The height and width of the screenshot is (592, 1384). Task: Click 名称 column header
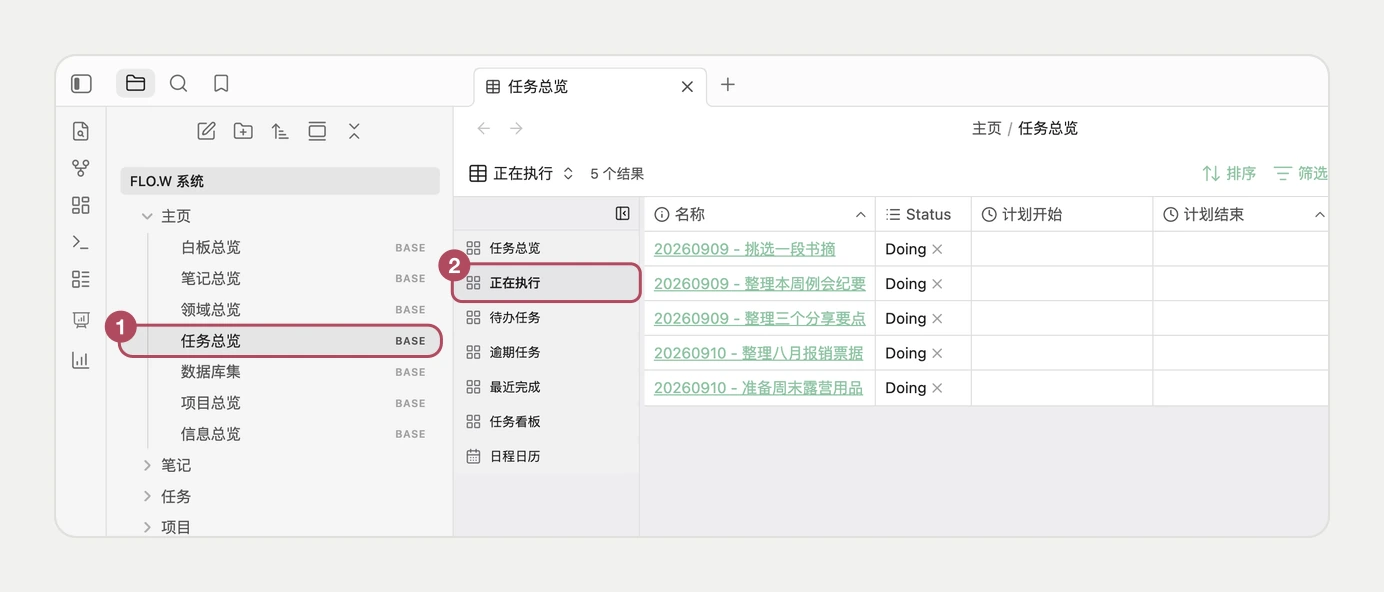[x=759, y=214]
